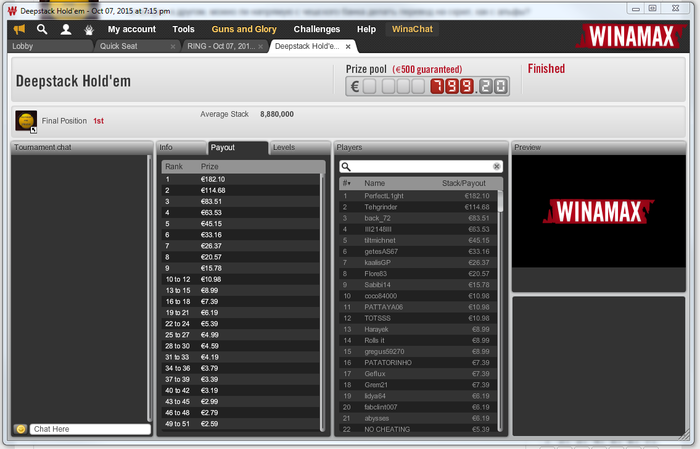The width and height of the screenshot is (700, 449).
Task: Select player Tehgrinder in list
Action: point(418,207)
